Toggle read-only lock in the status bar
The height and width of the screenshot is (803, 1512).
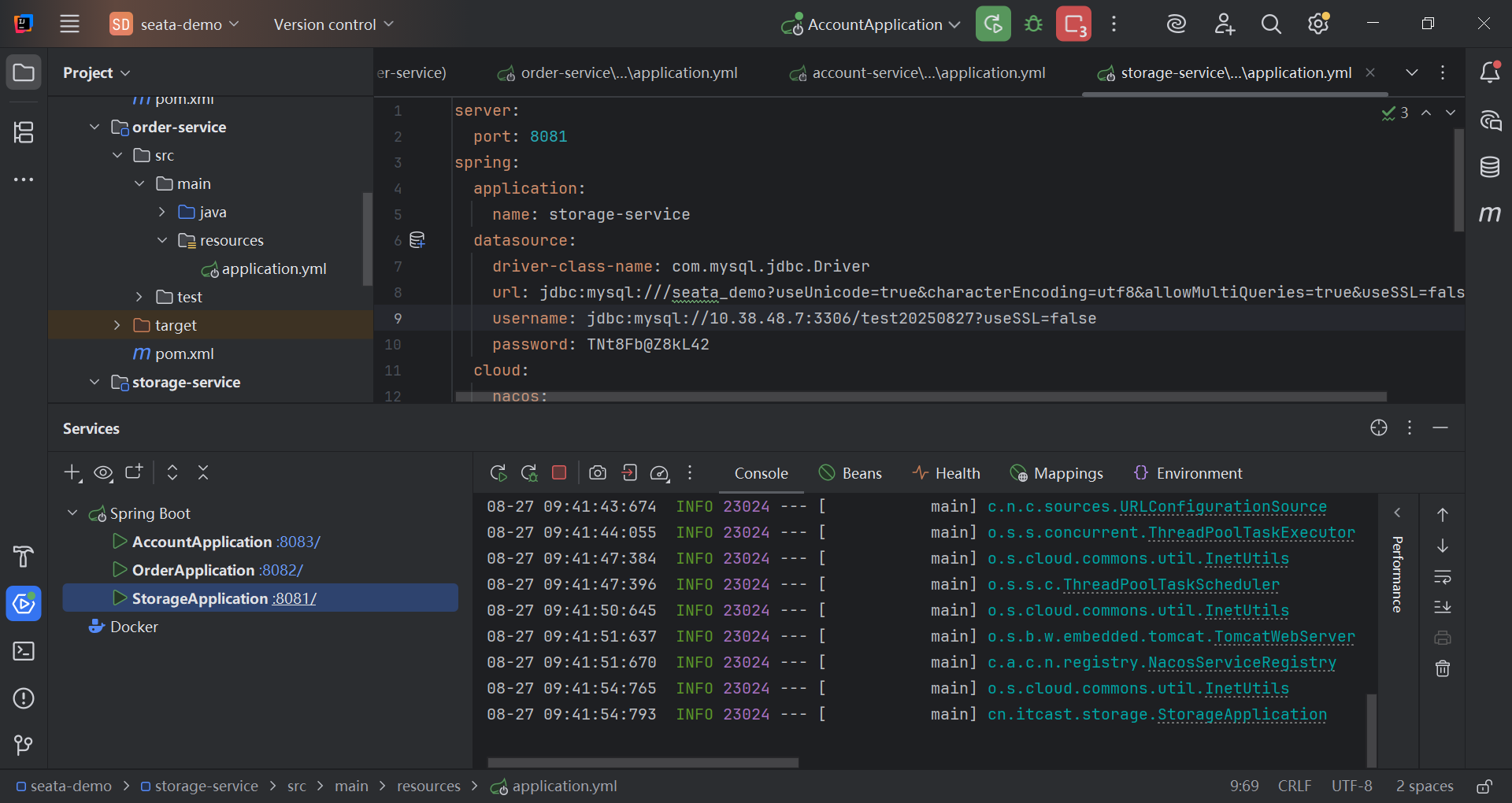tap(1484, 786)
